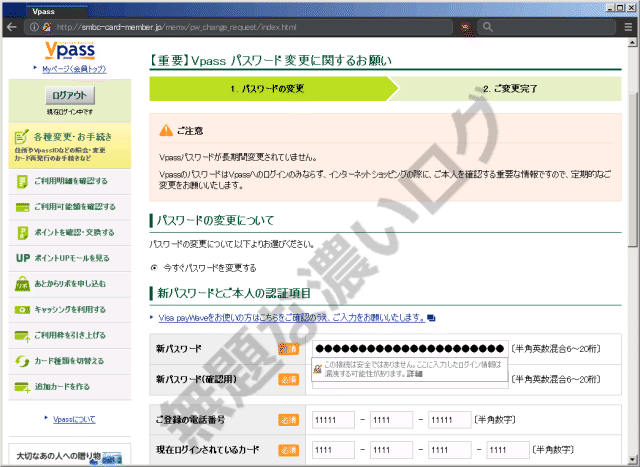Screen dimensions: 640x467
Task: Click the キャッシング cash icon
Action: point(22,310)
